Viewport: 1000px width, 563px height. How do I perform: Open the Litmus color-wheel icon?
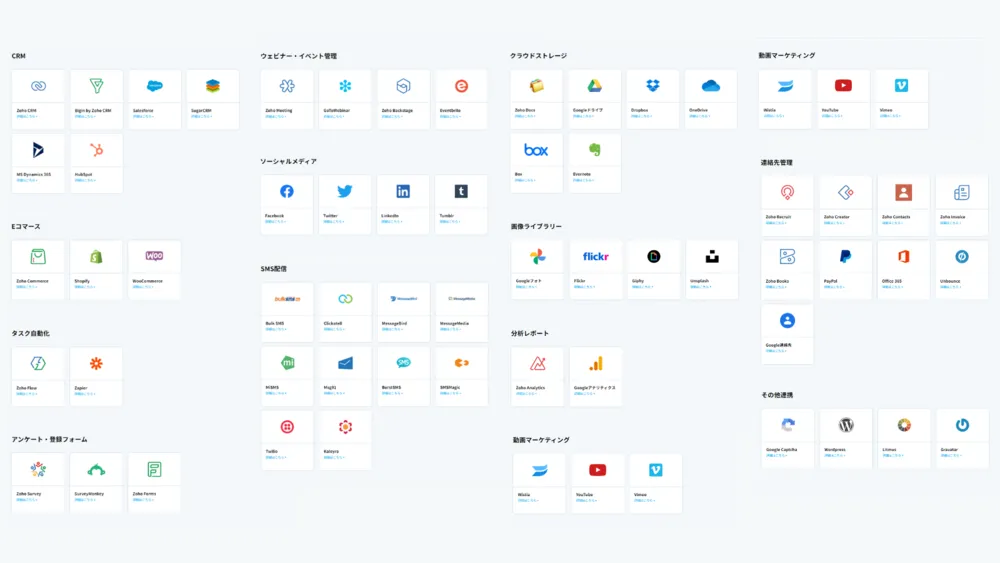click(904, 425)
